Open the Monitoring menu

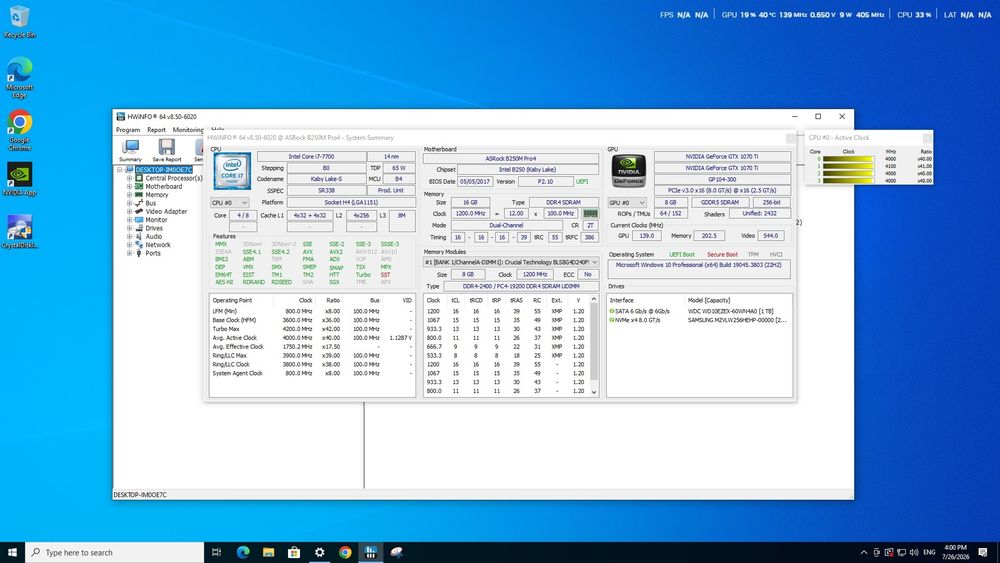coord(188,129)
